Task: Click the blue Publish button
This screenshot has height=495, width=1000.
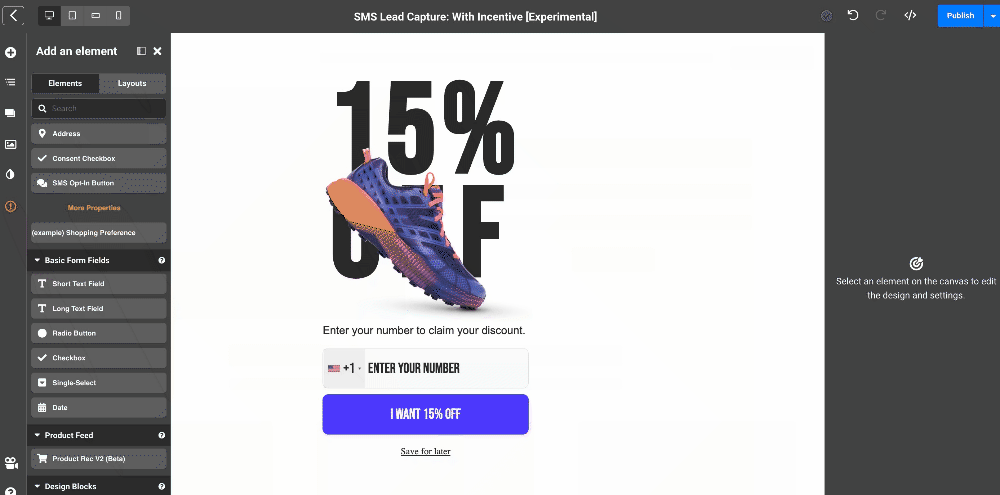Action: click(960, 16)
